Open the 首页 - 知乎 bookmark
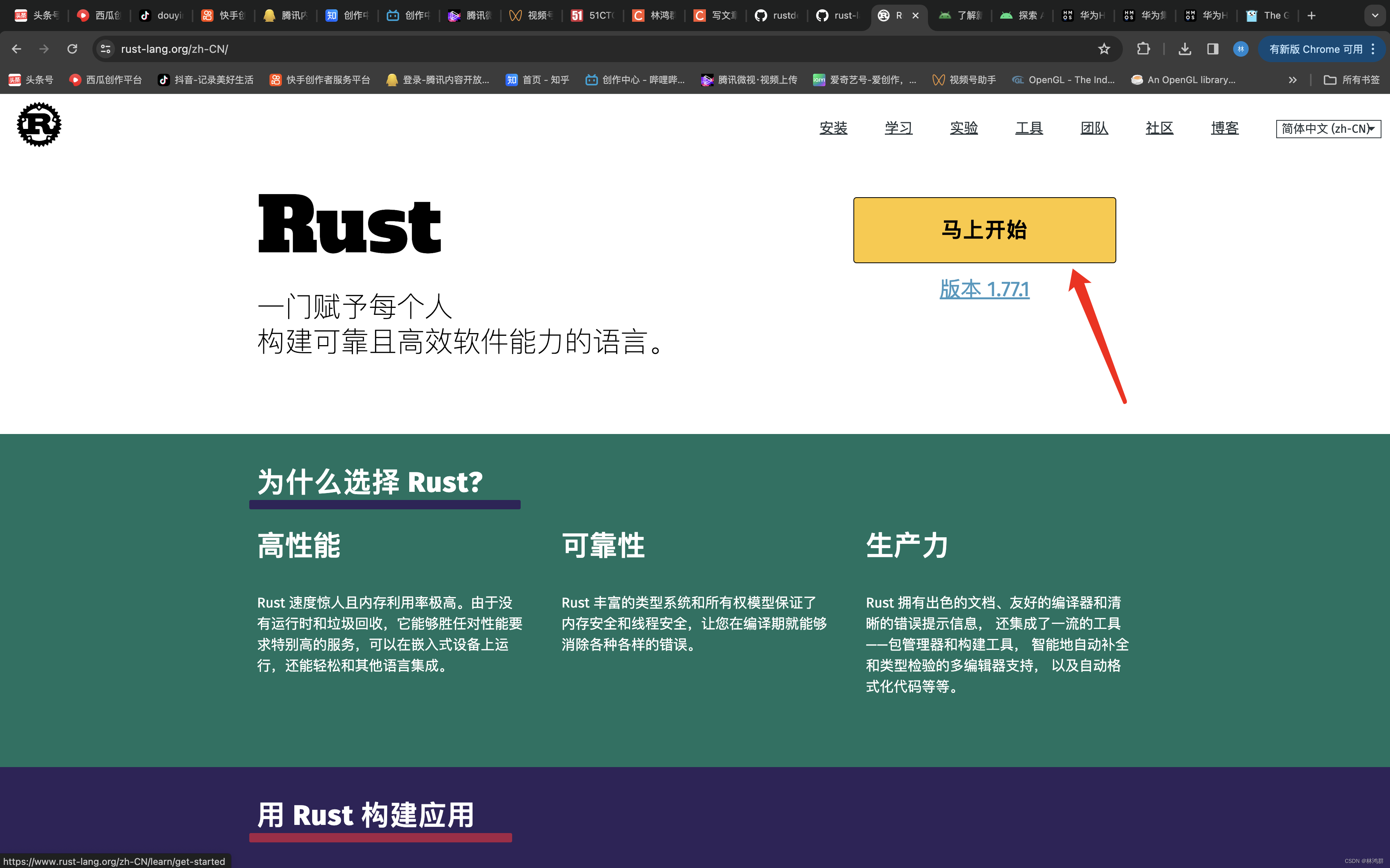Screen dimensions: 1390x868 click(x=537, y=80)
